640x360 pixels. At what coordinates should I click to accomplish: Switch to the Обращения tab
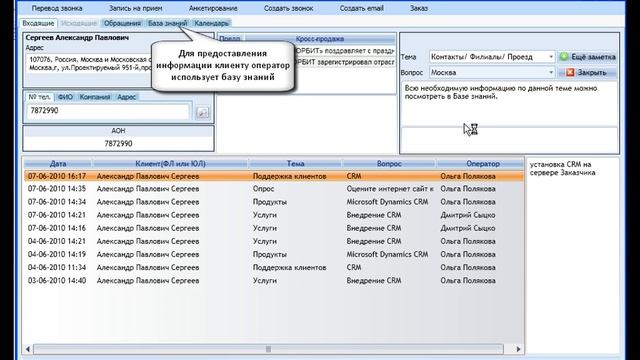click(122, 23)
